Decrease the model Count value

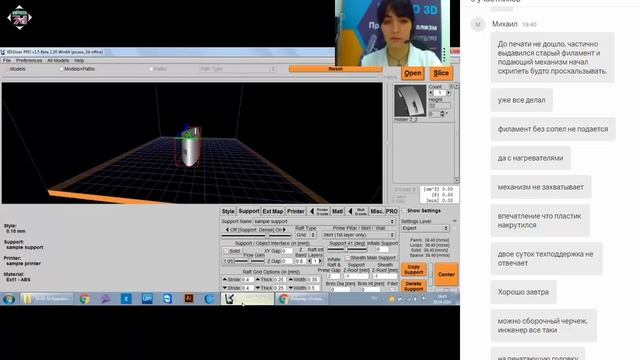[x=431, y=93]
